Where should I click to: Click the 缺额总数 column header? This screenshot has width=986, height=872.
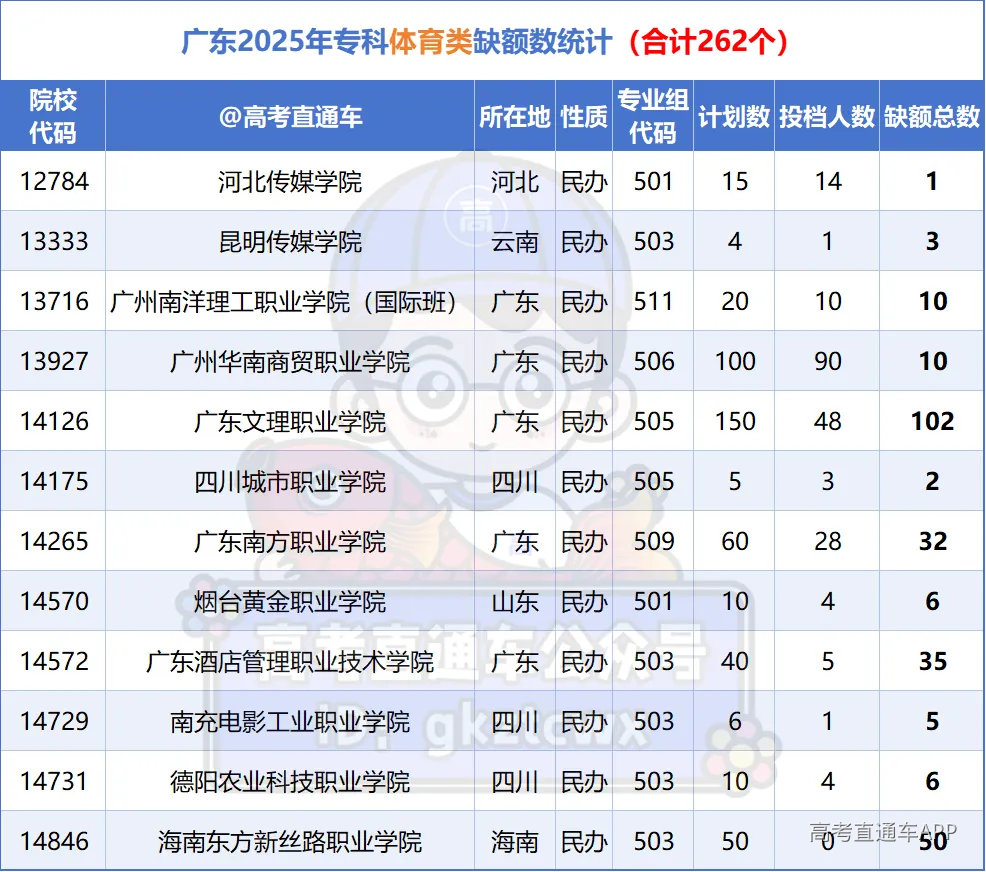coord(932,117)
